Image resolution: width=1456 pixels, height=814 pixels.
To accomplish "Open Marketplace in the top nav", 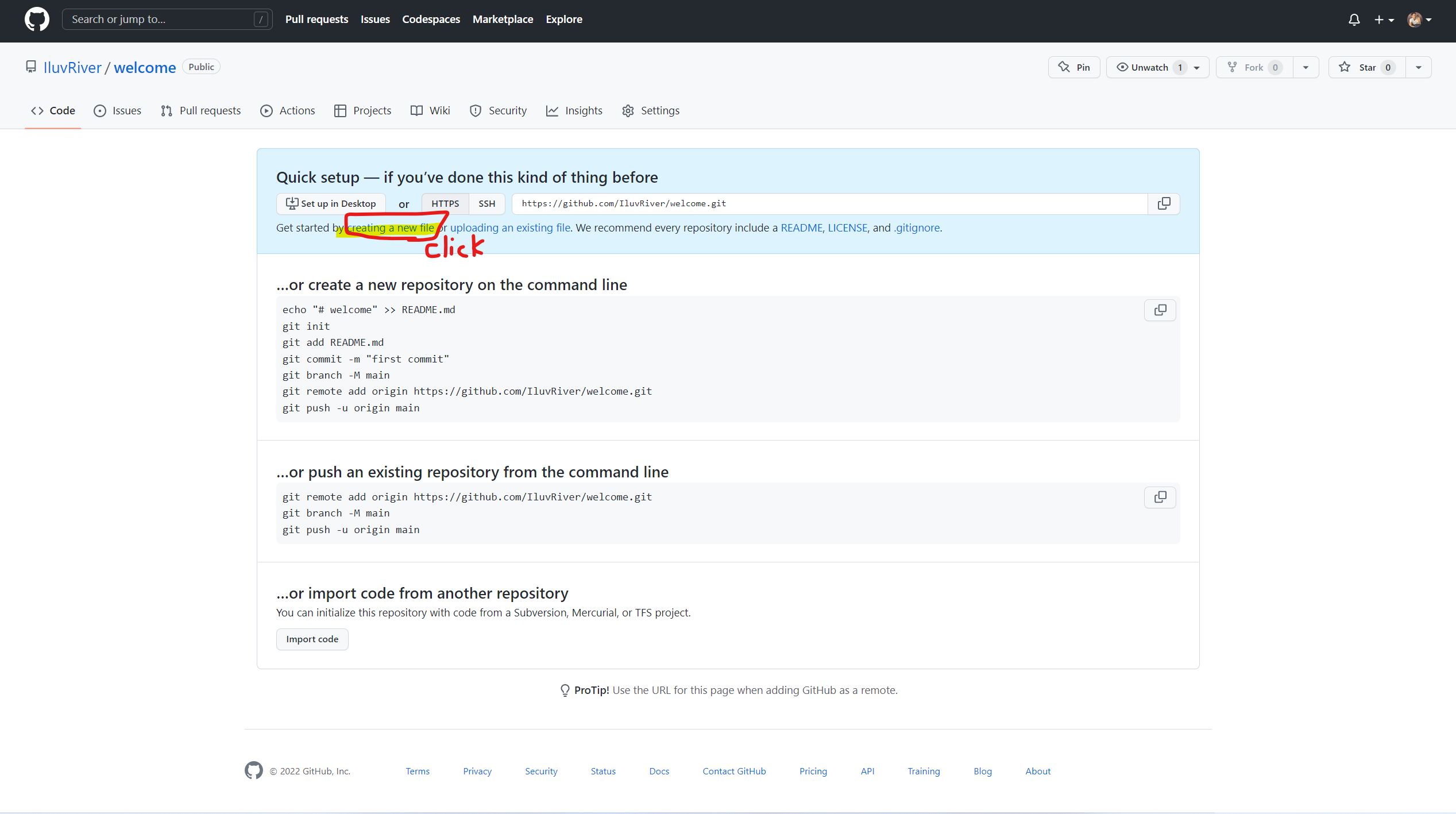I will (503, 20).
